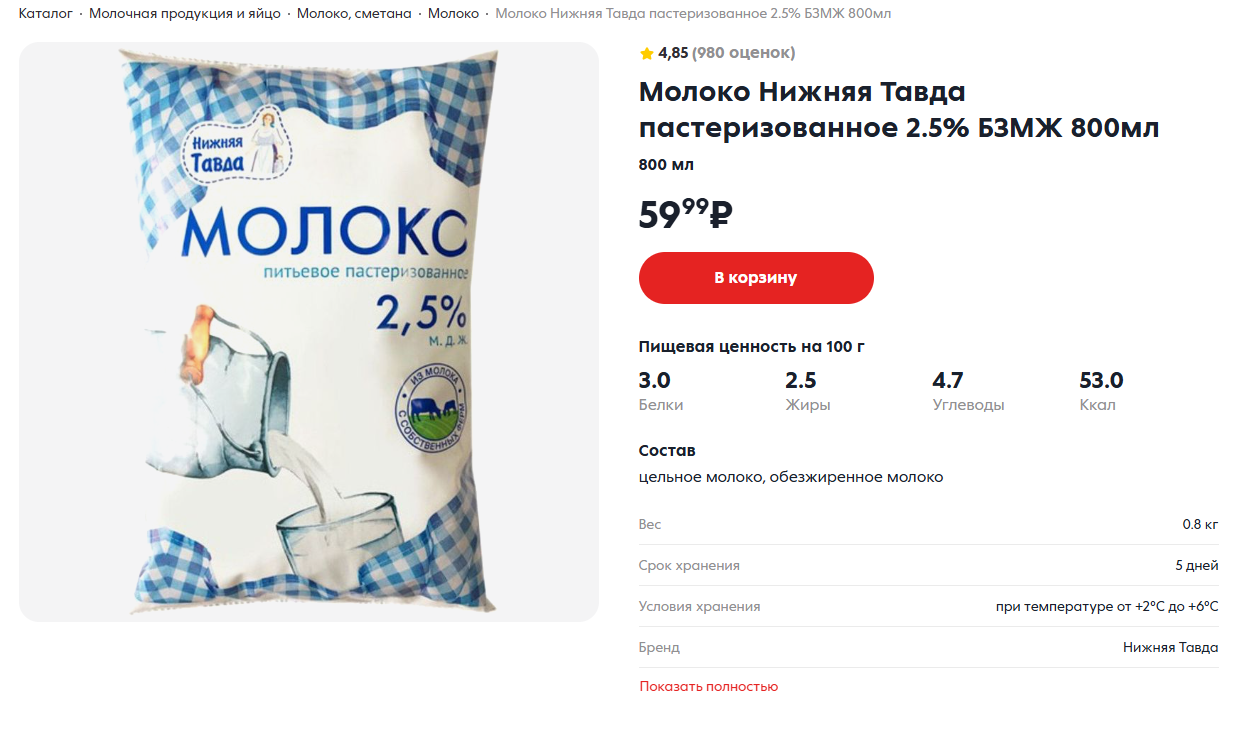Click the Условия хранения row
The width and height of the screenshot is (1252, 735).
click(929, 607)
